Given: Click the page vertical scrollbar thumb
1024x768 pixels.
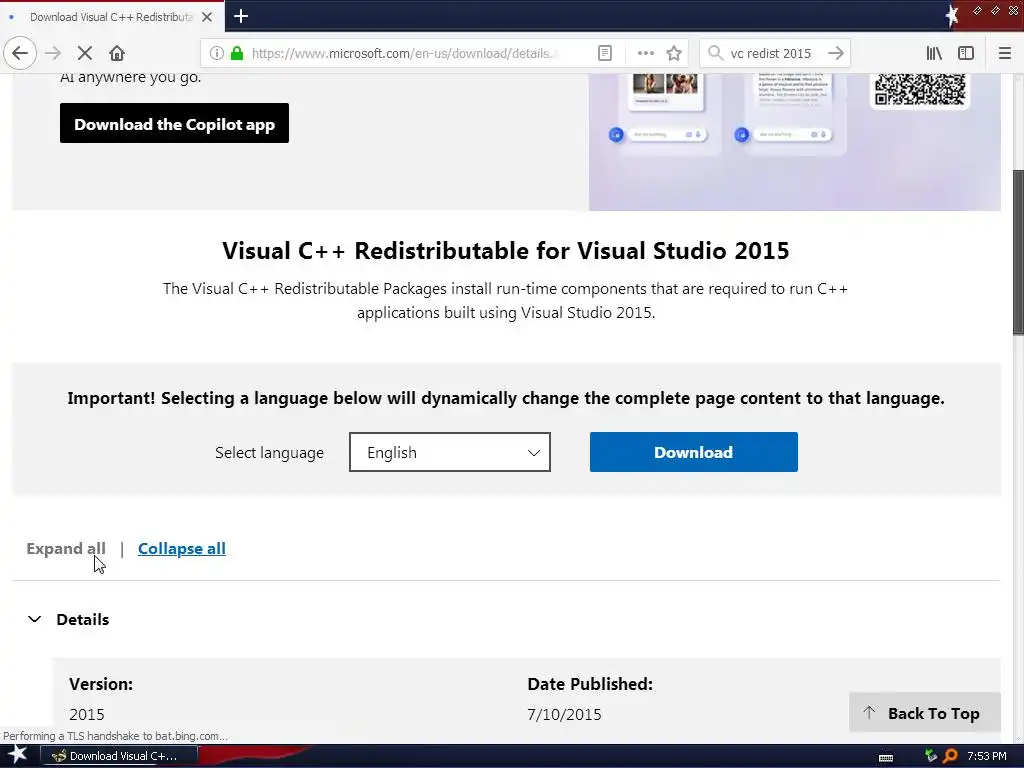Looking at the screenshot, I should (1018, 251).
